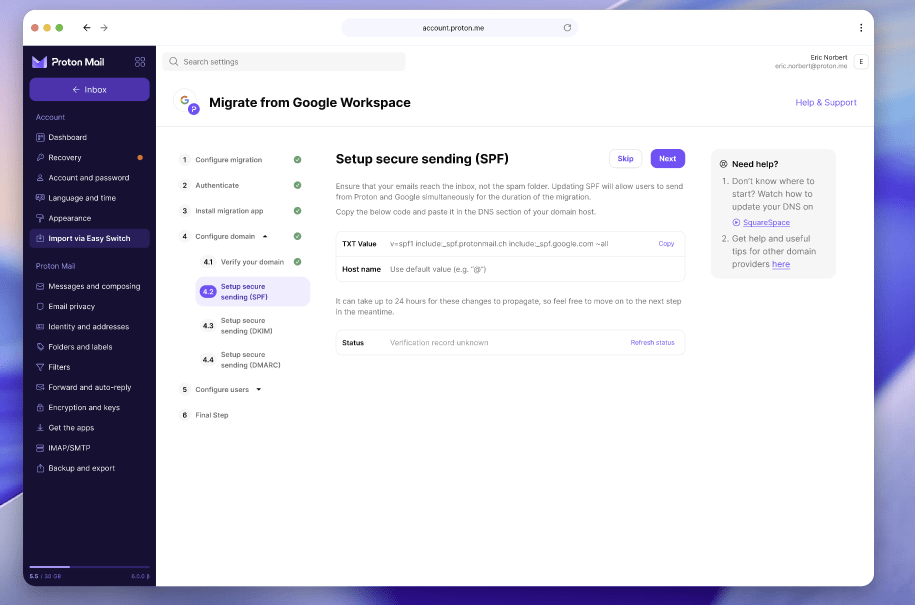Image resolution: width=915 pixels, height=605 pixels.
Task: Click the Next button
Action: [668, 159]
